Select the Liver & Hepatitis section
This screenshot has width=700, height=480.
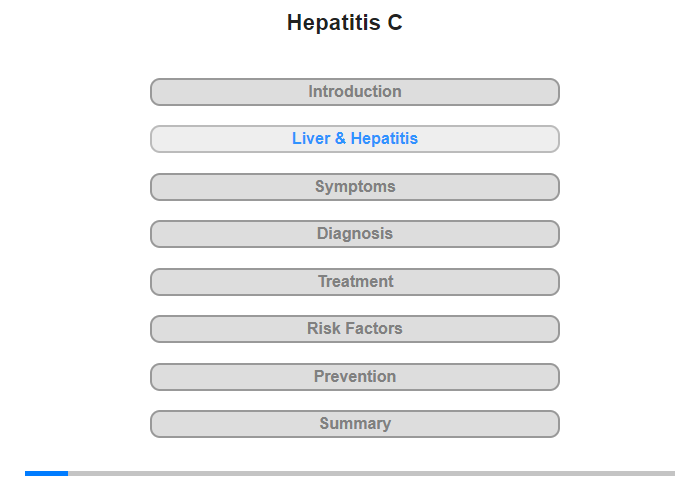click(354, 139)
